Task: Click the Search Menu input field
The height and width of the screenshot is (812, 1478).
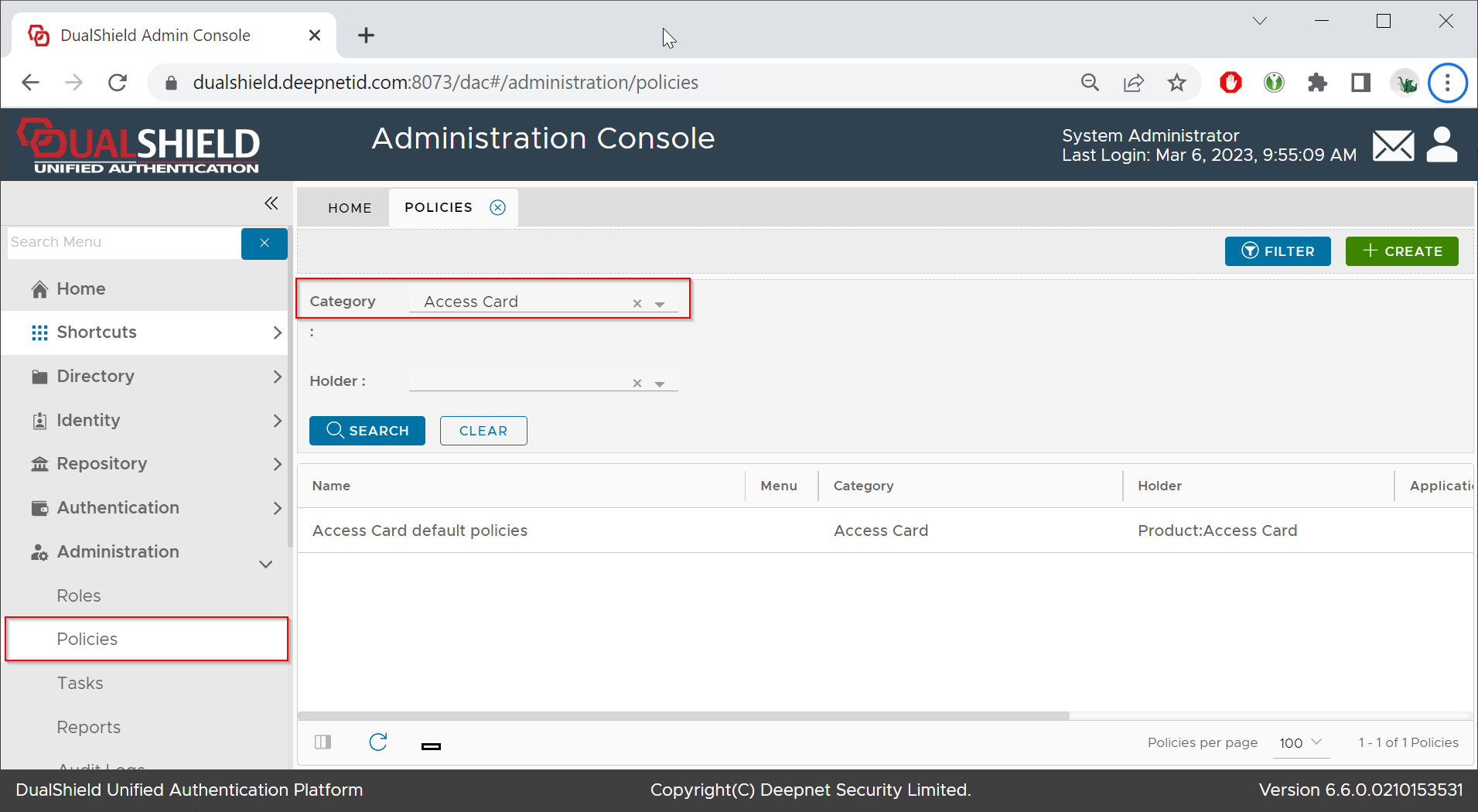Action: click(124, 243)
